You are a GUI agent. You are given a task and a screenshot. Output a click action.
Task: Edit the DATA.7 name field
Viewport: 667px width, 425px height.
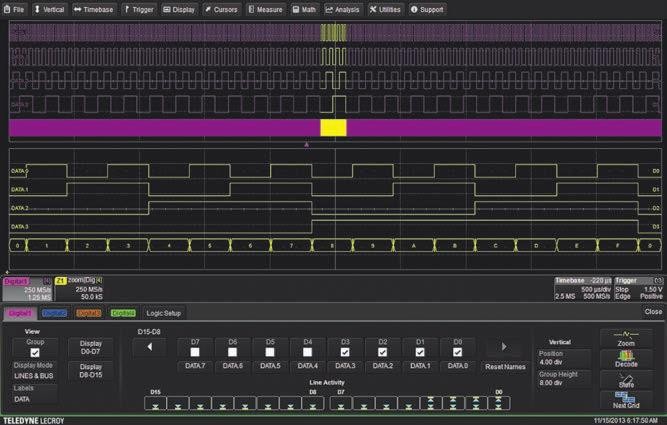tap(195, 366)
